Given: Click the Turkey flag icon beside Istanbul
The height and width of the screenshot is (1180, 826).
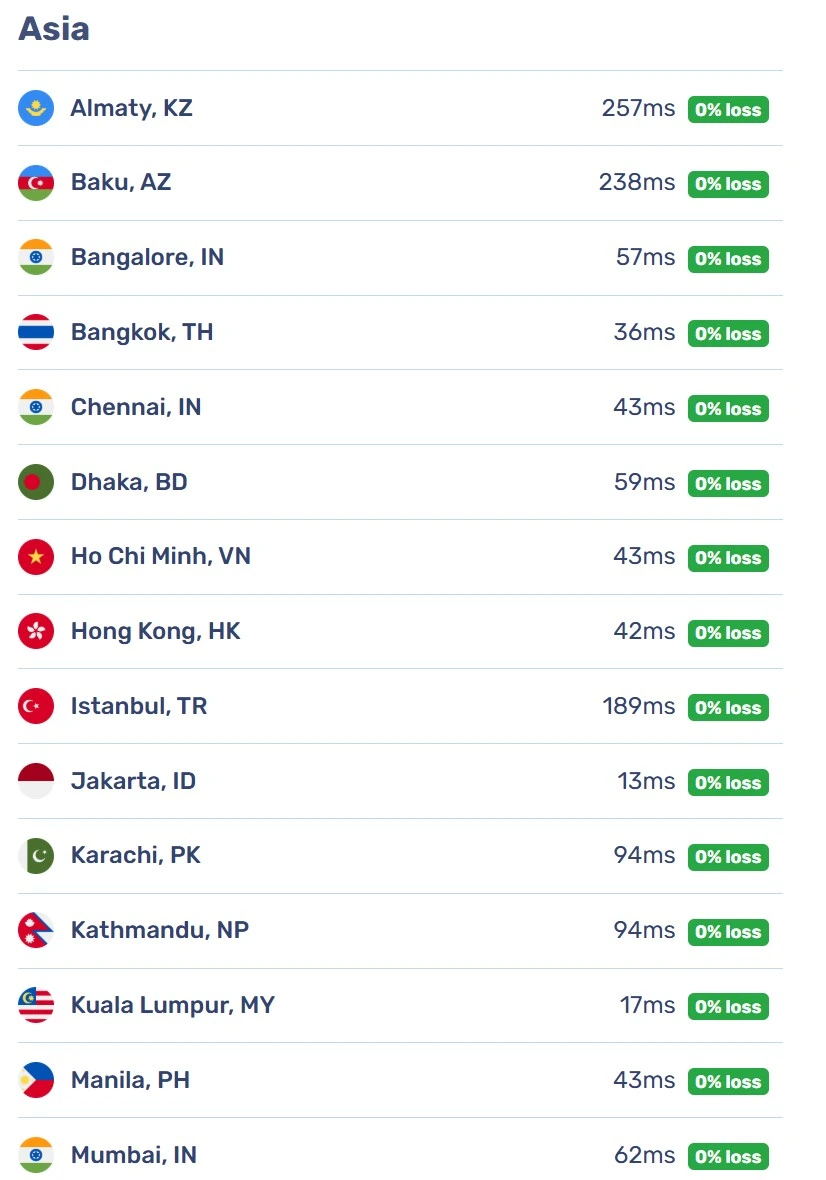Looking at the screenshot, I should tap(36, 706).
